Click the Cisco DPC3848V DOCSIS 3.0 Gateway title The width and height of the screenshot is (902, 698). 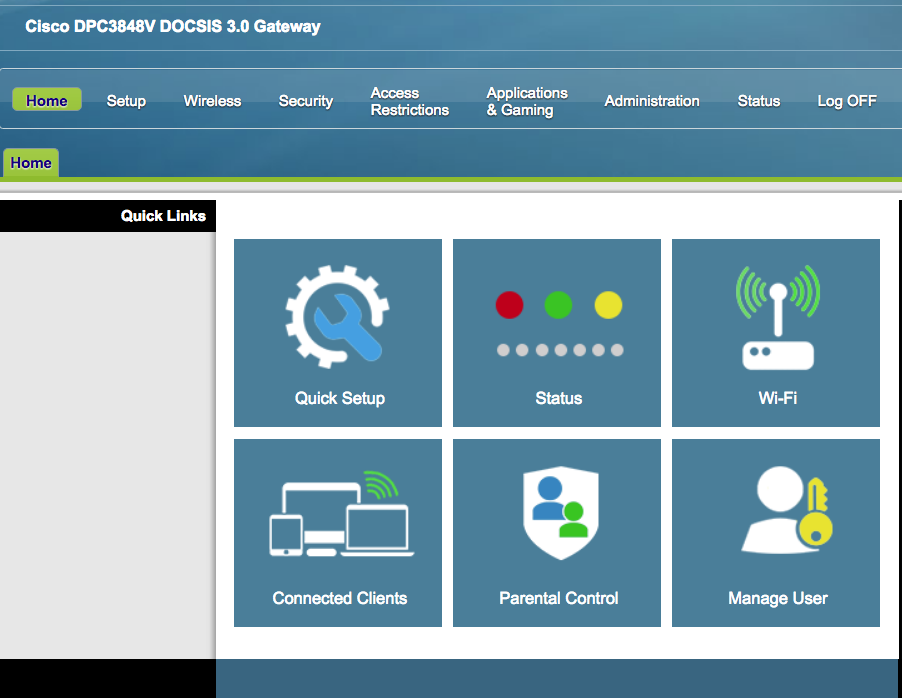point(173,26)
